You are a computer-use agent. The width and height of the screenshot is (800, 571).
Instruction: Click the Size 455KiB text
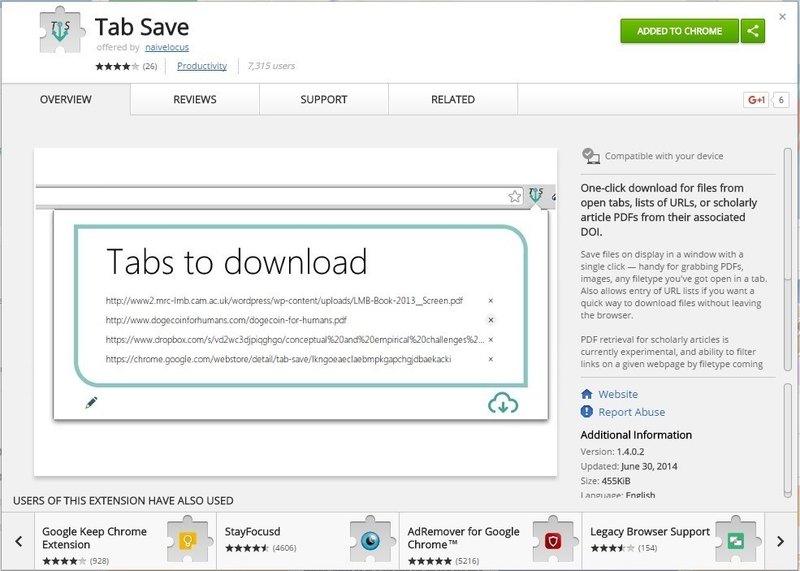coord(606,481)
